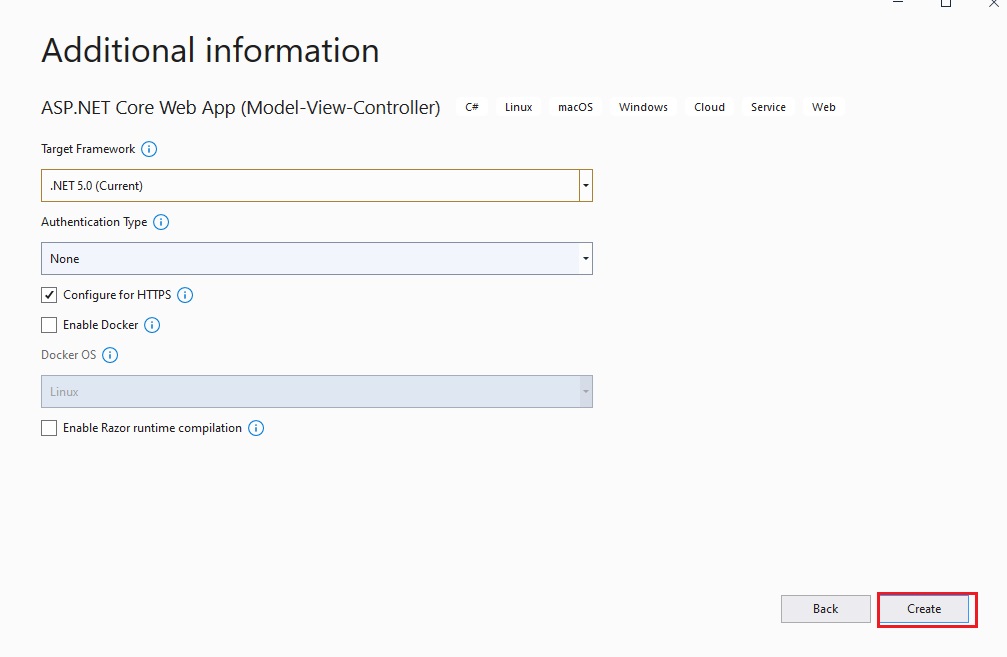Click the Create button
The image size is (1007, 657).
click(x=924, y=609)
